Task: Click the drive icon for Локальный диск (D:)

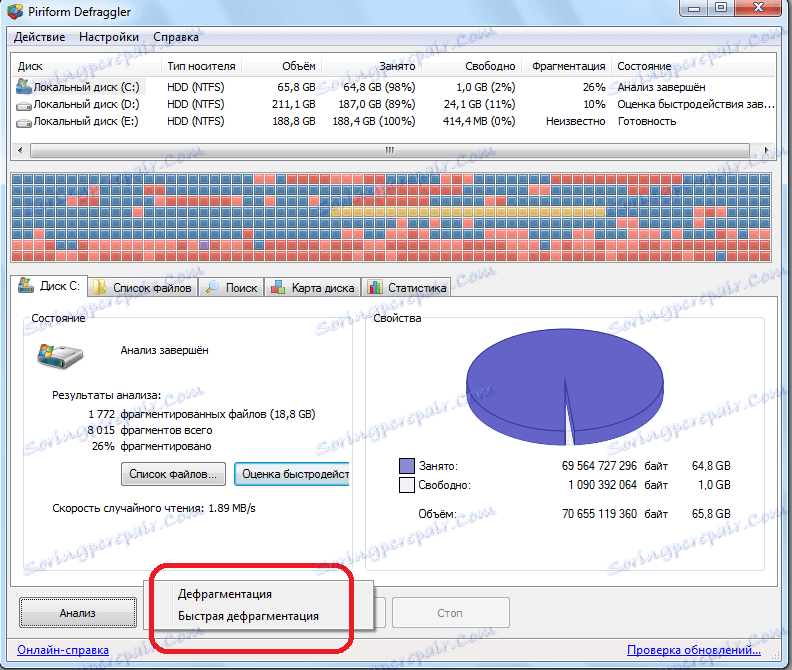Action: pos(24,106)
